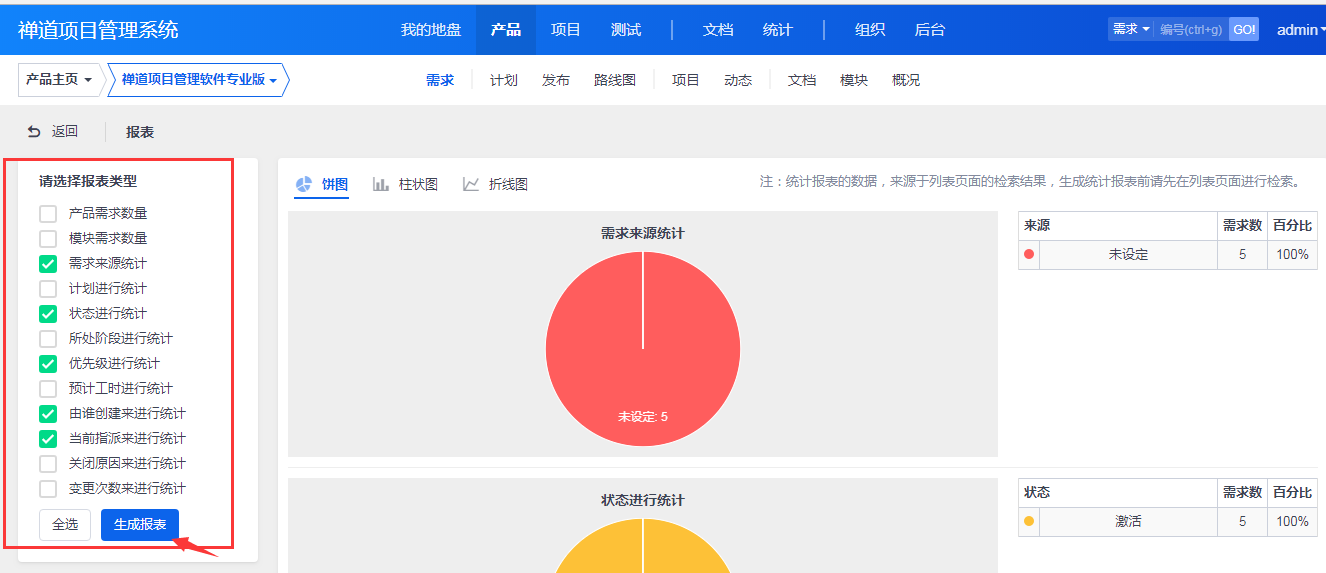
Task: Uncheck the 由谁创建来进行统计 checkbox
Action: pos(48,413)
